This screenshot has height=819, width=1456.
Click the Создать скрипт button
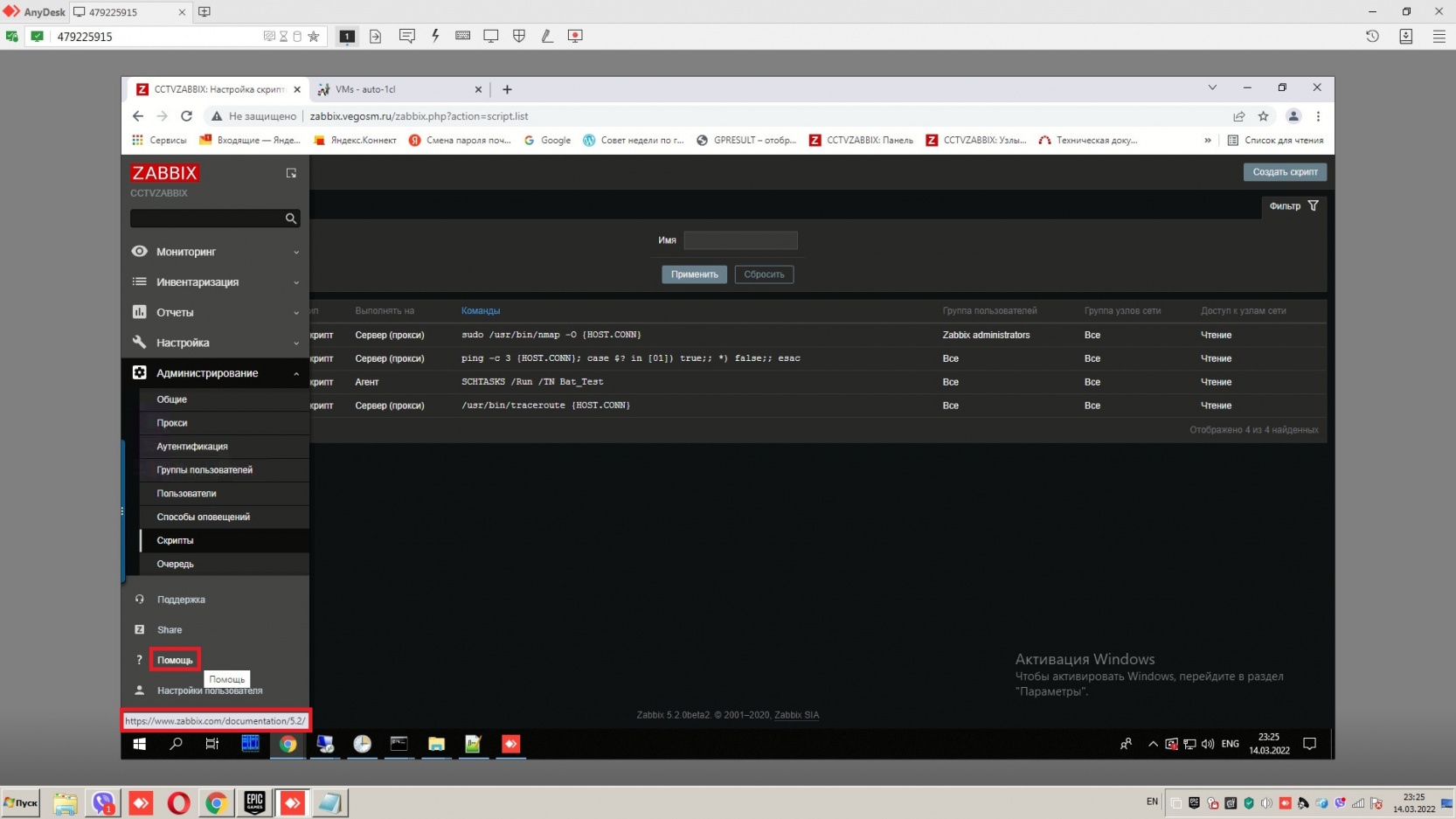(1285, 172)
